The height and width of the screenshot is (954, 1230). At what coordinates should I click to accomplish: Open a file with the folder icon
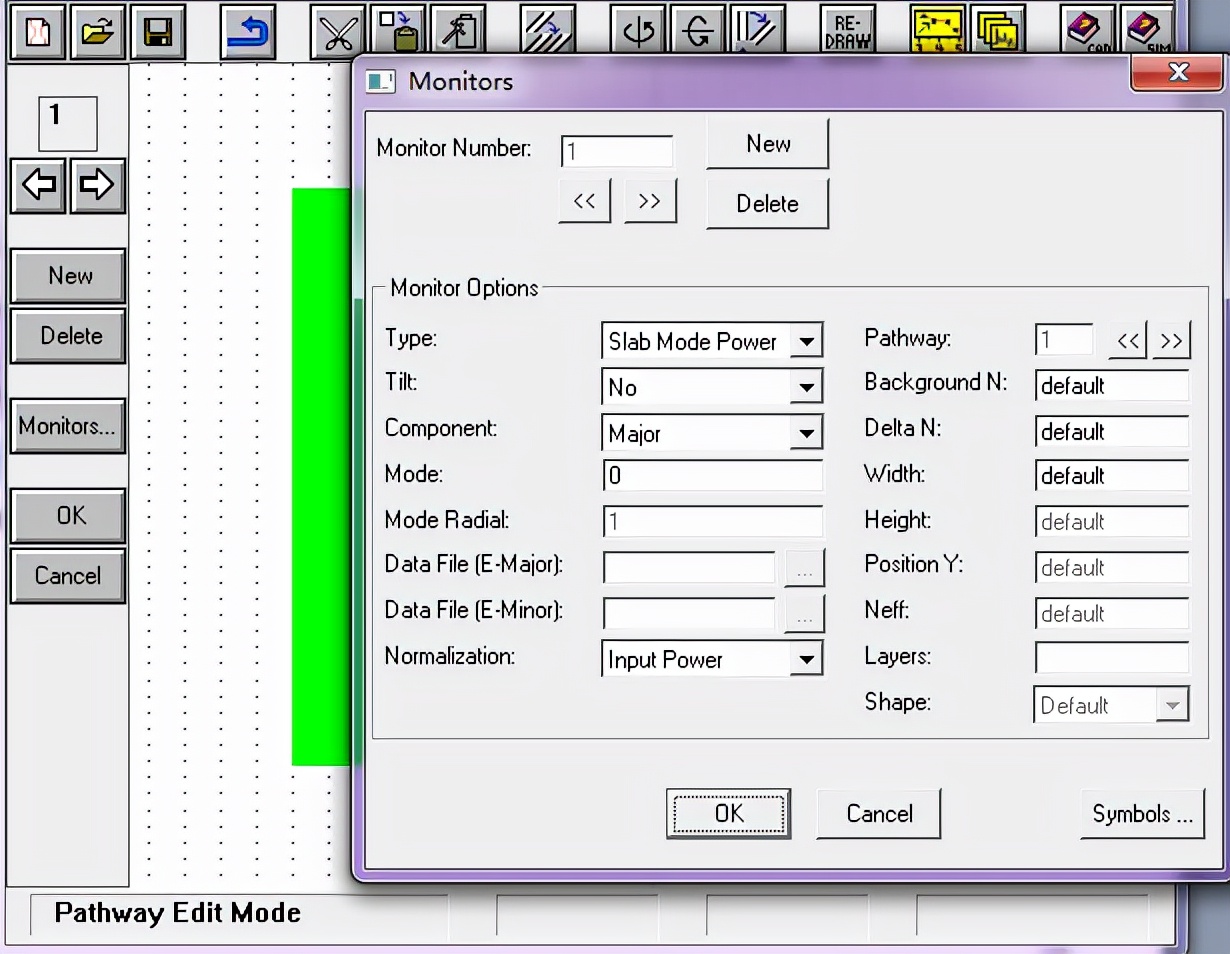pos(97,33)
